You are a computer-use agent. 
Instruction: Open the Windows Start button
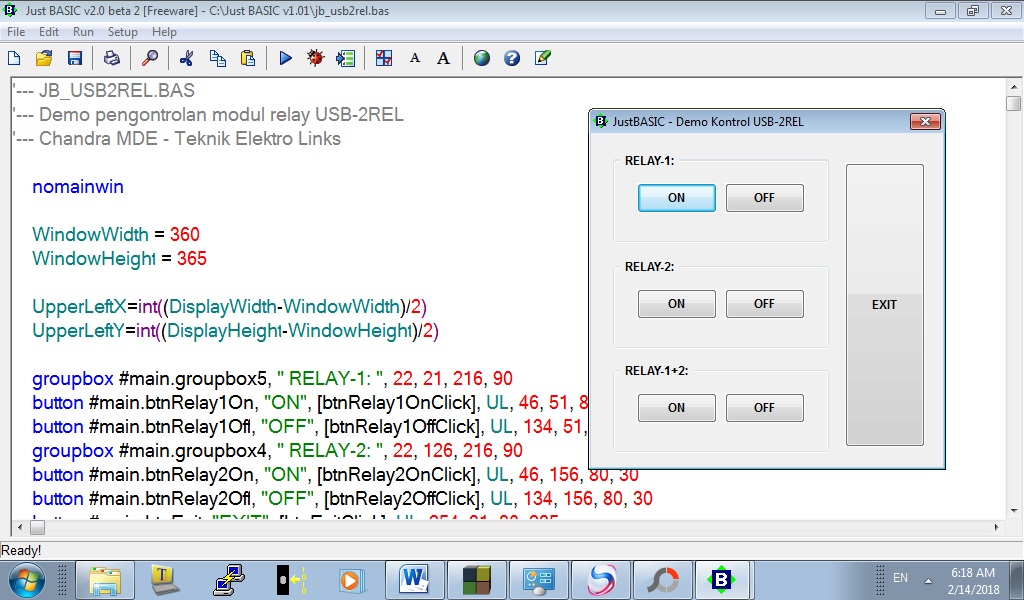(x=27, y=580)
